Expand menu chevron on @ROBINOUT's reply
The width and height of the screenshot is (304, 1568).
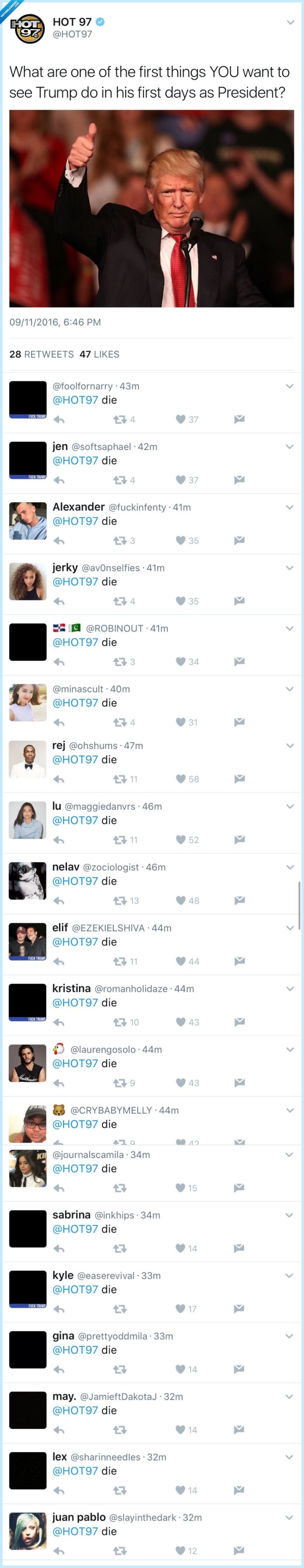[290, 628]
